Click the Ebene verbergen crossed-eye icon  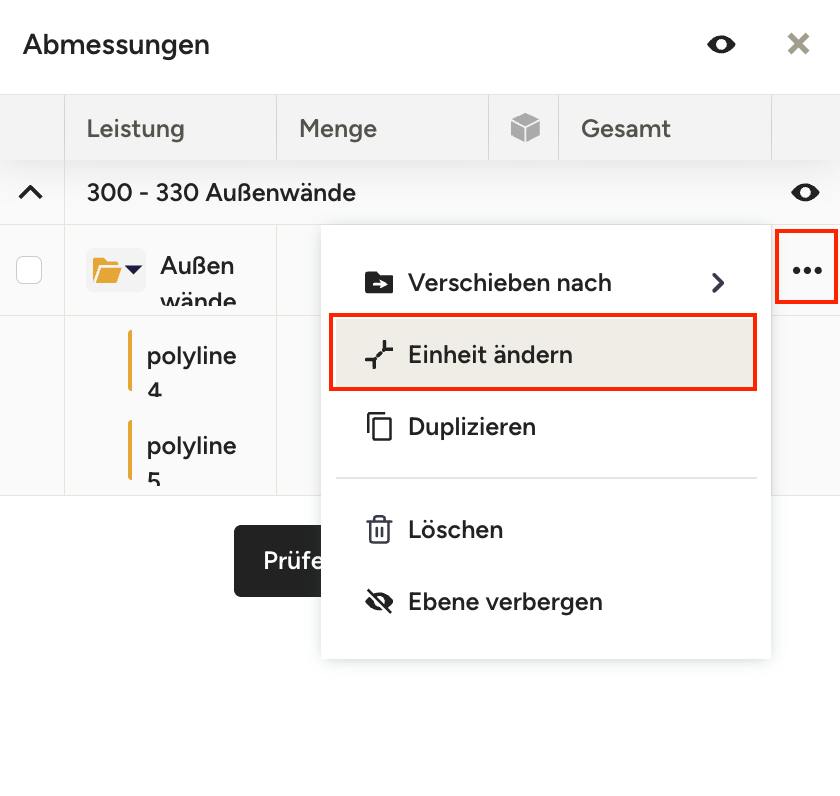[x=379, y=602]
